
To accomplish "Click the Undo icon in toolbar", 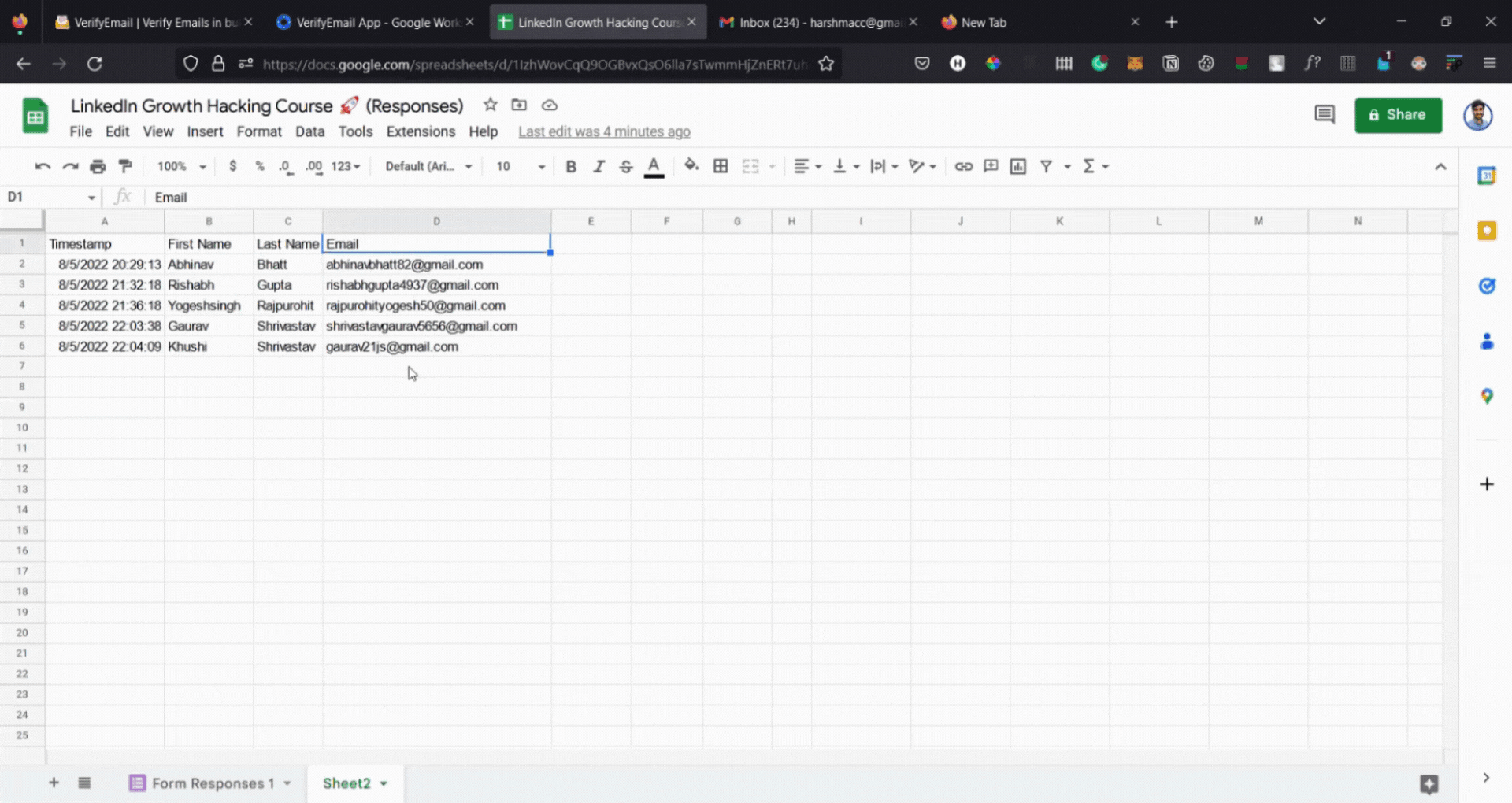I will pyautogui.click(x=43, y=166).
